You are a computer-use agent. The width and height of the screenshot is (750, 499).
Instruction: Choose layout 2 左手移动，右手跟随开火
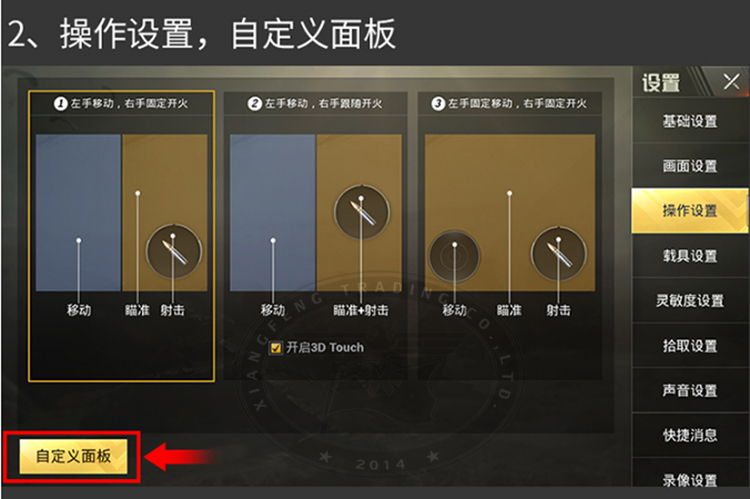[x=315, y=236]
